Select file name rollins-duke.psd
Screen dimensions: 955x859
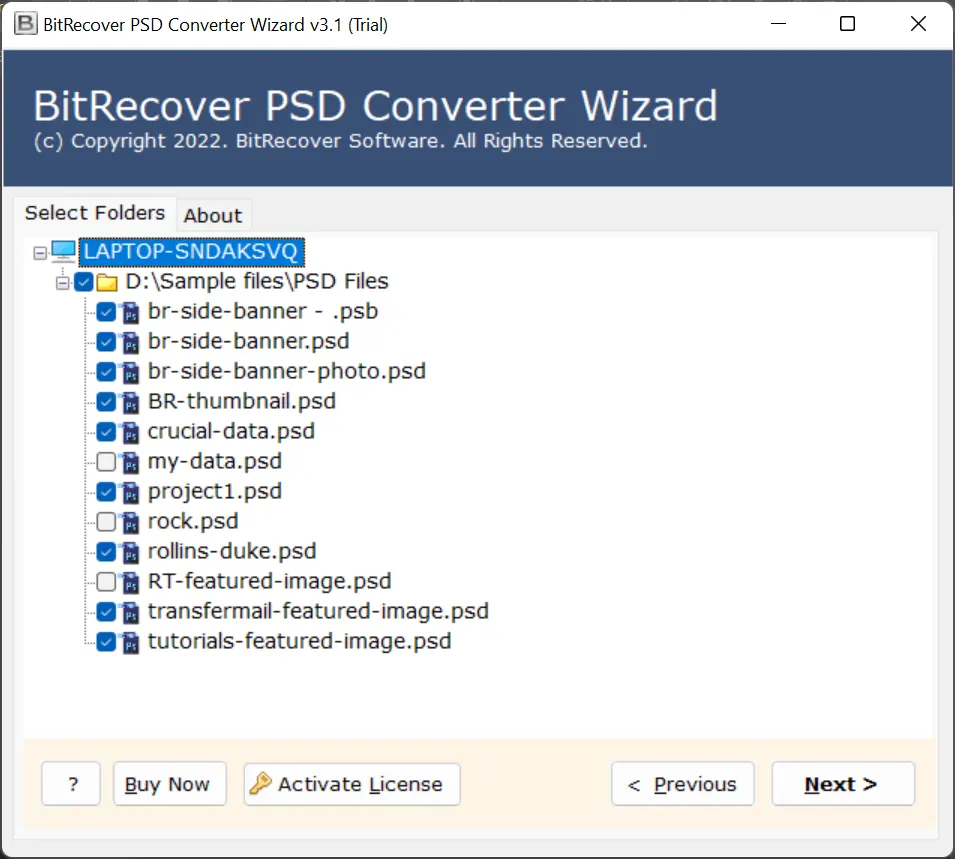tap(232, 551)
